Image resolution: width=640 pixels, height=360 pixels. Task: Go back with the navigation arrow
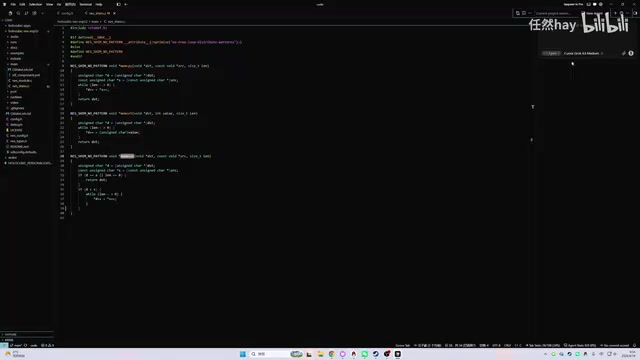126,4
